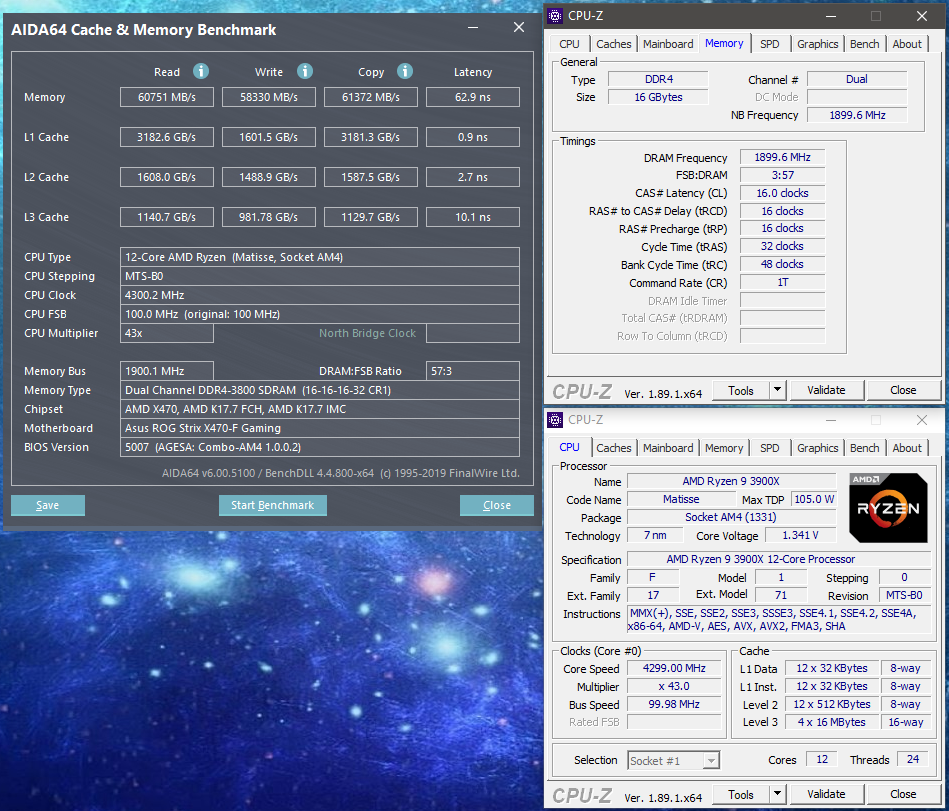Click Core Speed value 4299.00 MHz

[x=674, y=668]
